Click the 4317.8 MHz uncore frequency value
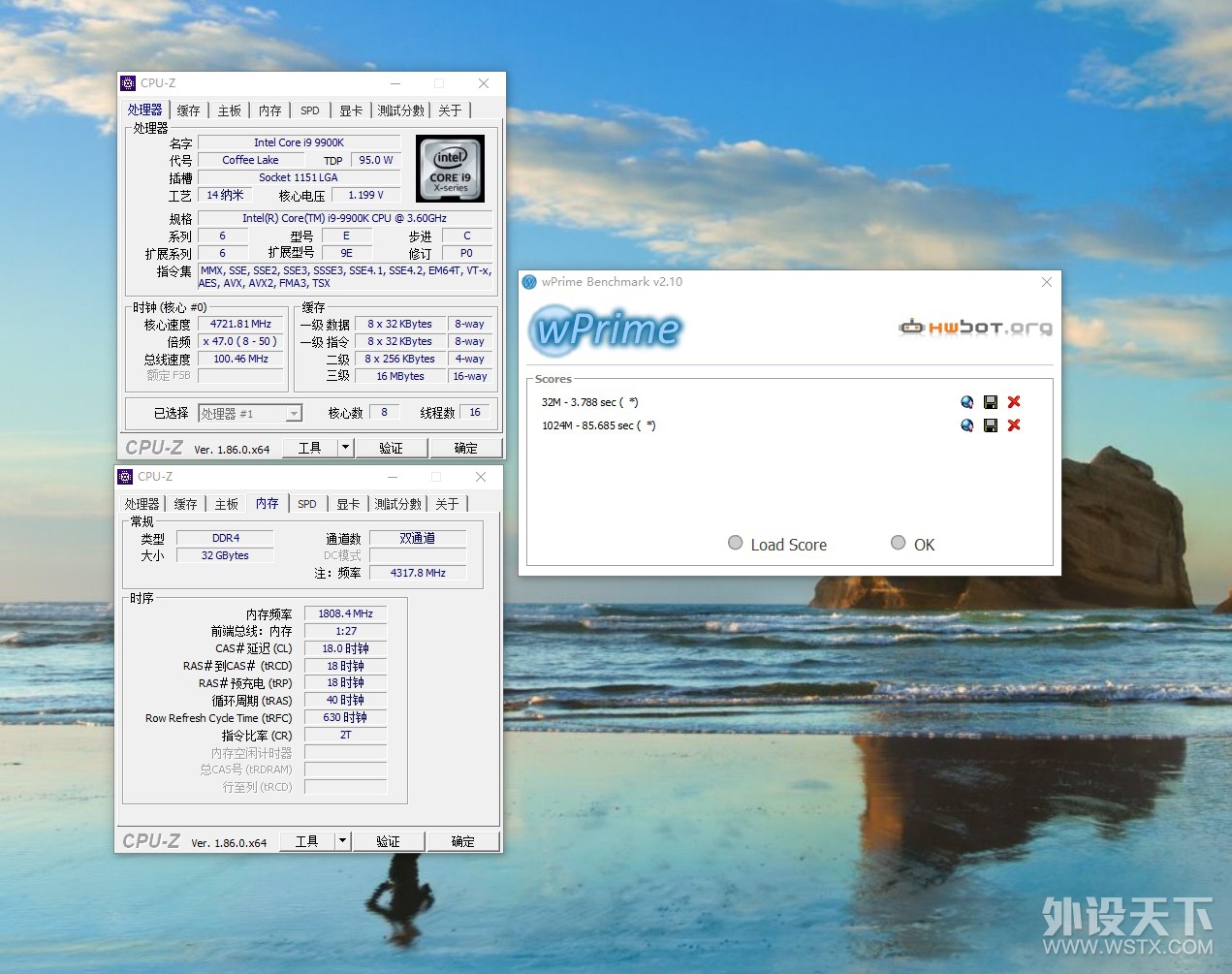1232x974 pixels. pyautogui.click(x=418, y=573)
